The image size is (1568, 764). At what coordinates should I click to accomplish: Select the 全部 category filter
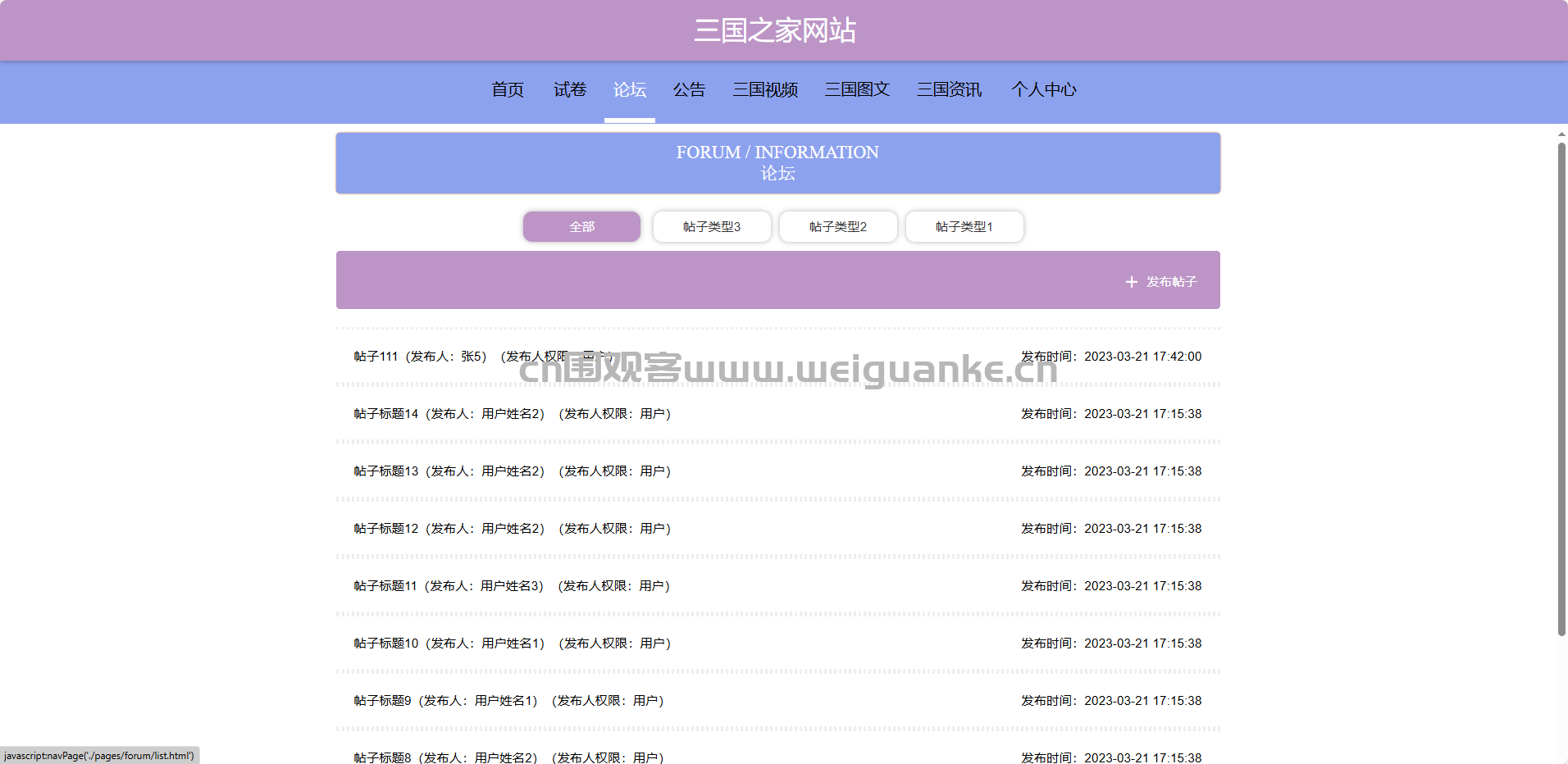point(581,227)
